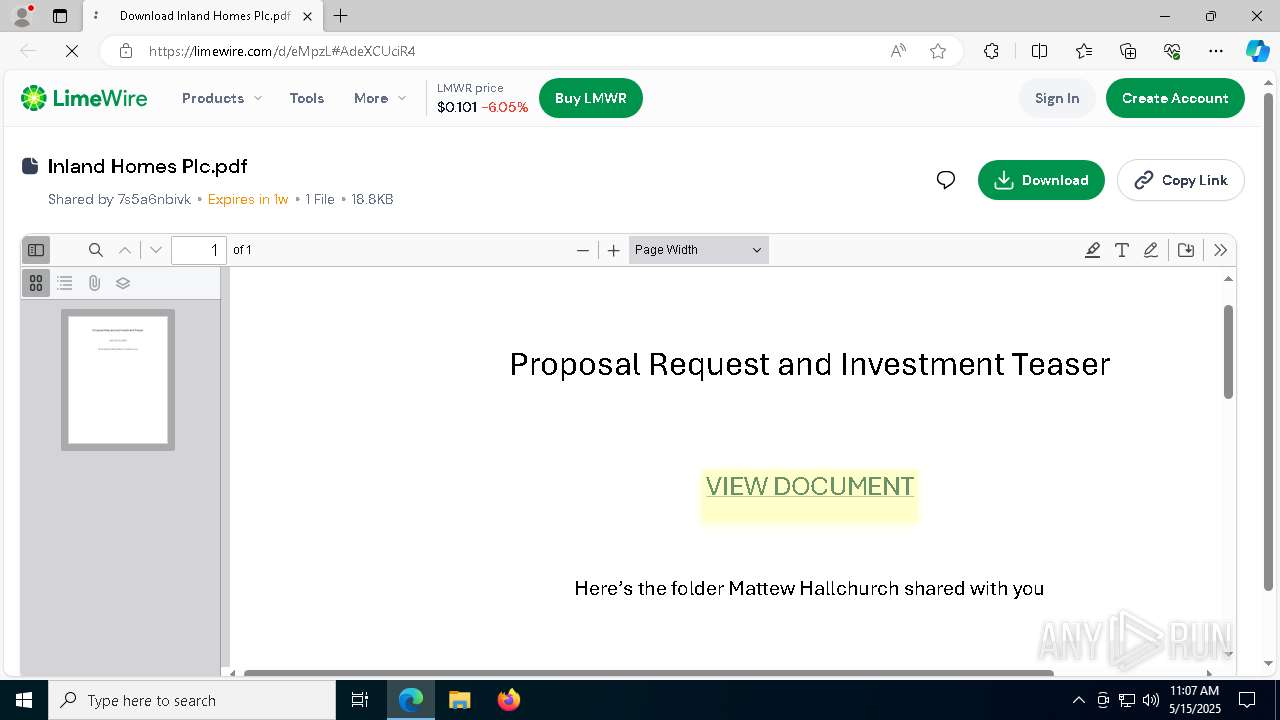Go to next PDF page arrow
Viewport: 1280px width, 720px height.
point(155,250)
